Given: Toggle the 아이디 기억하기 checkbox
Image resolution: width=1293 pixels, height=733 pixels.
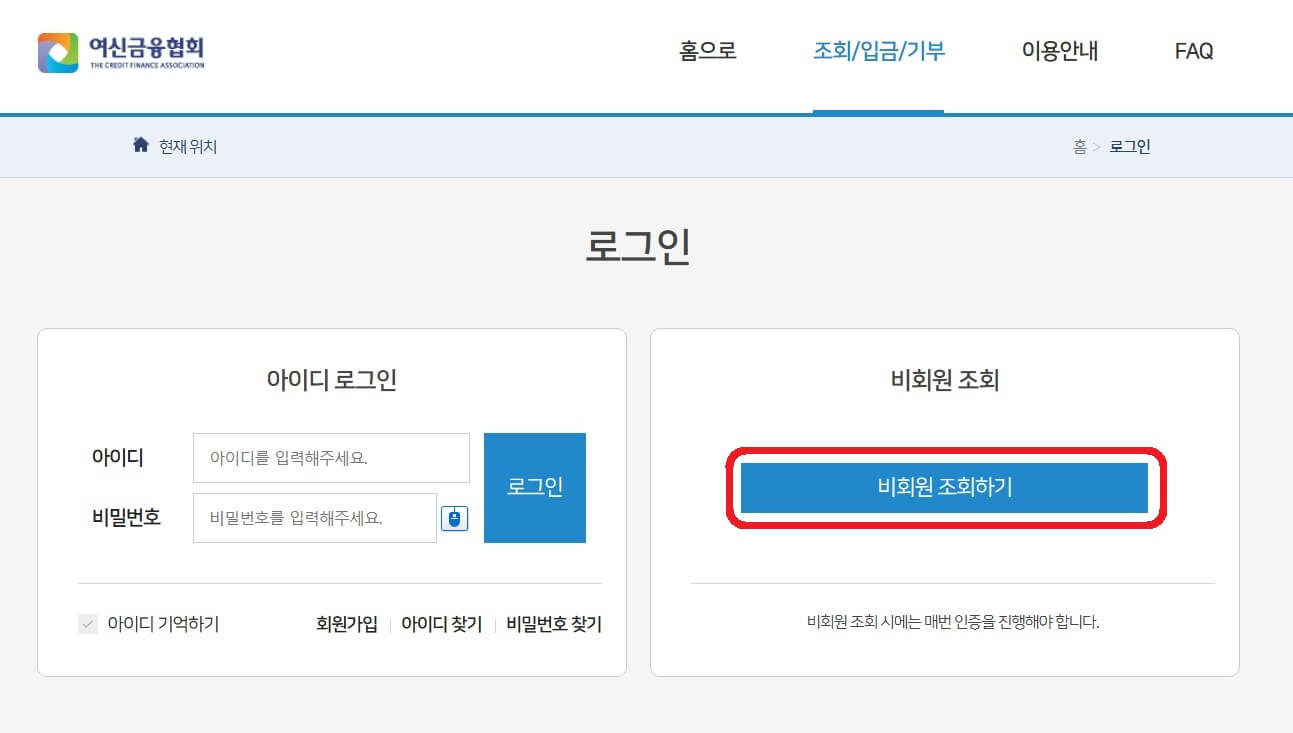Looking at the screenshot, I should [x=88, y=624].
